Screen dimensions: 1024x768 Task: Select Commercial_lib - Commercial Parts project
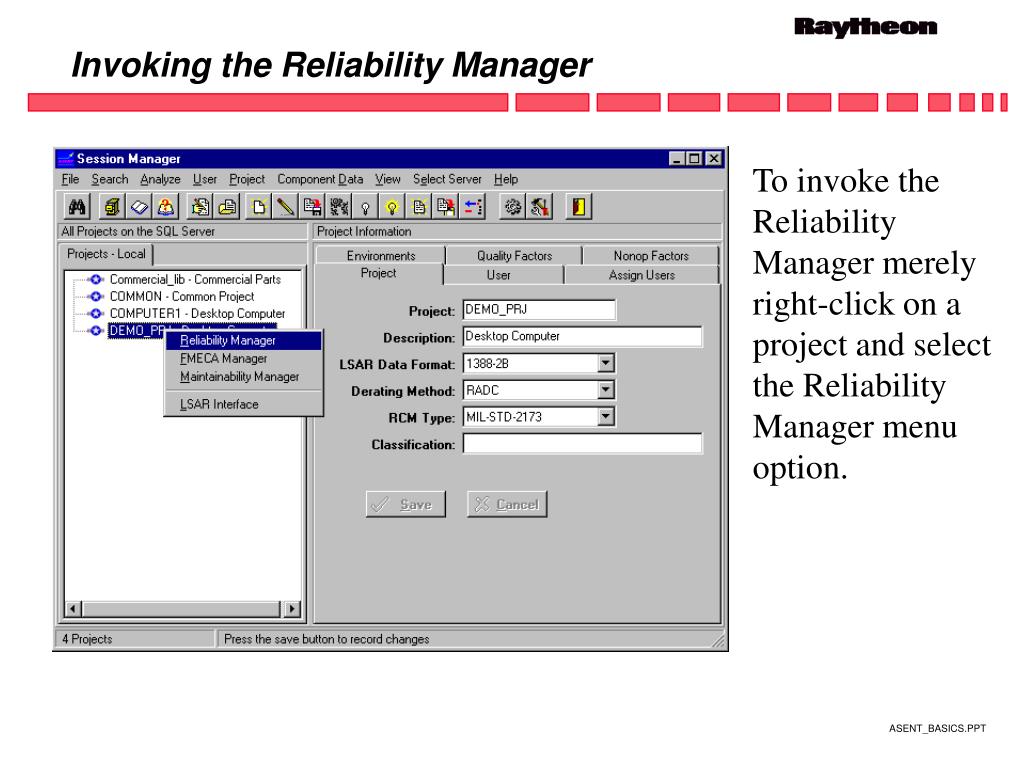pyautogui.click(x=195, y=280)
